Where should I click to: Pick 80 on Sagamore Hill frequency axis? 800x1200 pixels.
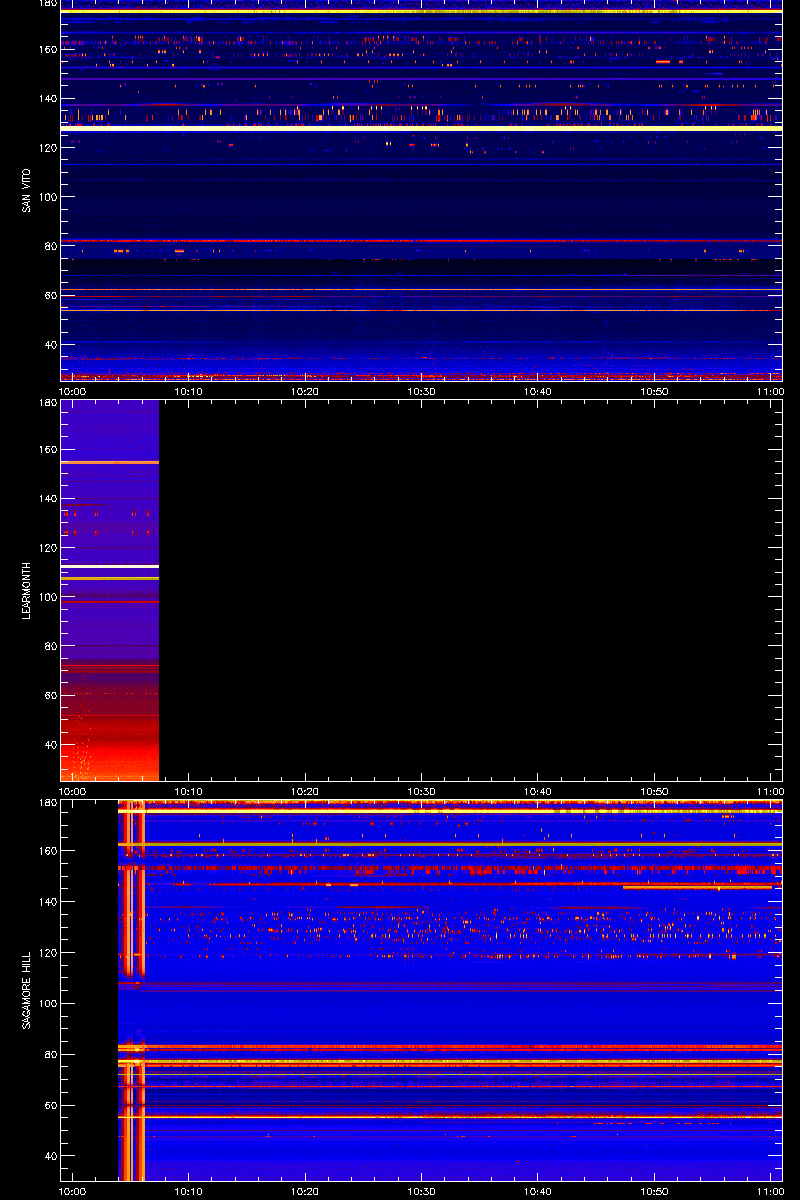[x=49, y=1055]
